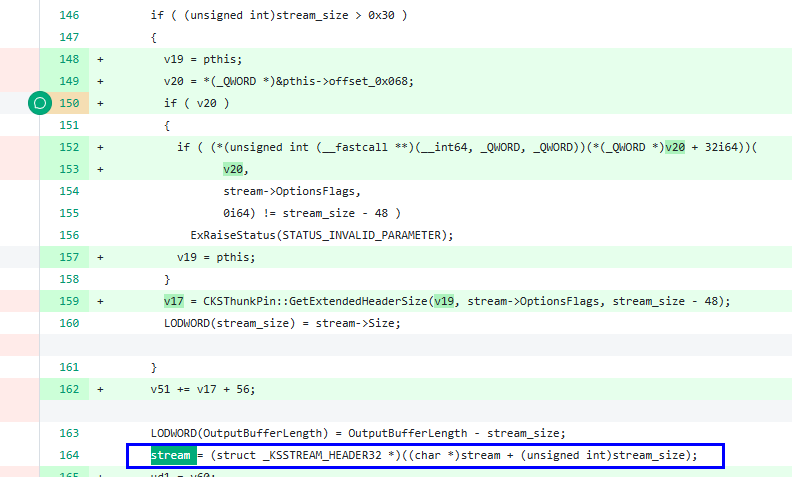Viewport: 792px width, 477px height.
Task: Click line number 159
Action: (69, 301)
